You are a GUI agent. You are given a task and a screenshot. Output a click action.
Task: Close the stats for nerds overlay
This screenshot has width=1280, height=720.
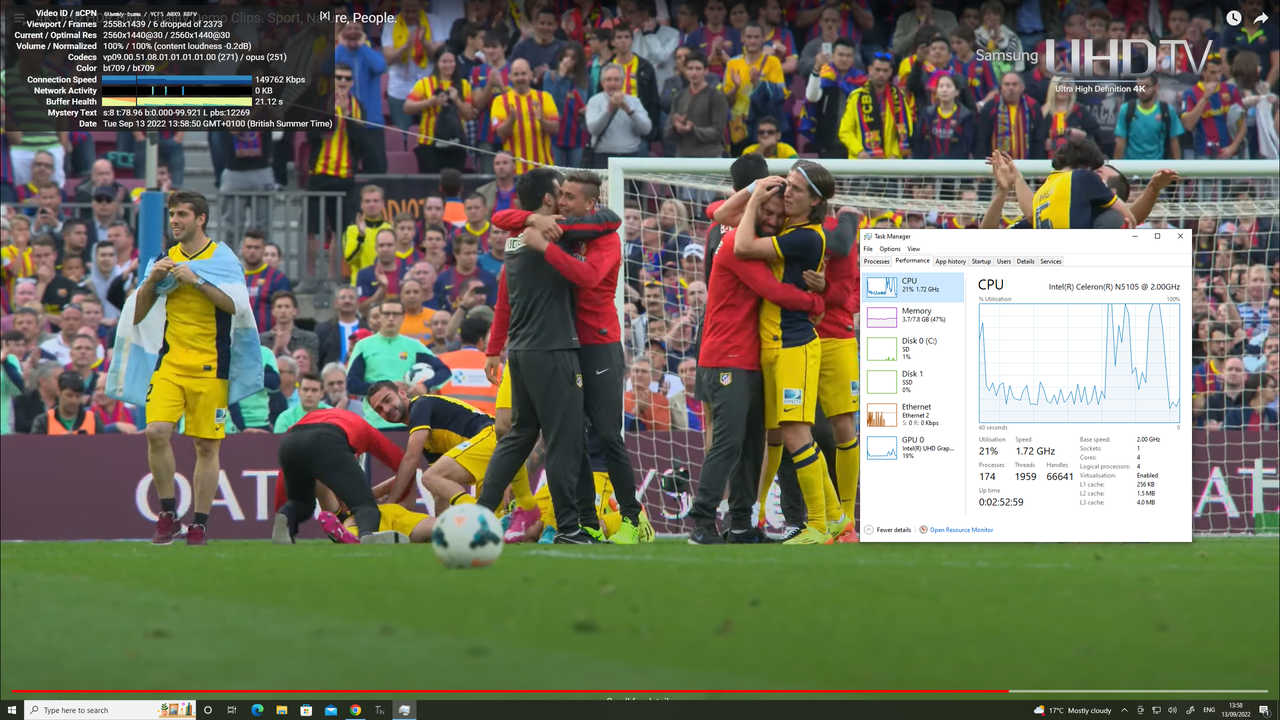[x=324, y=16]
